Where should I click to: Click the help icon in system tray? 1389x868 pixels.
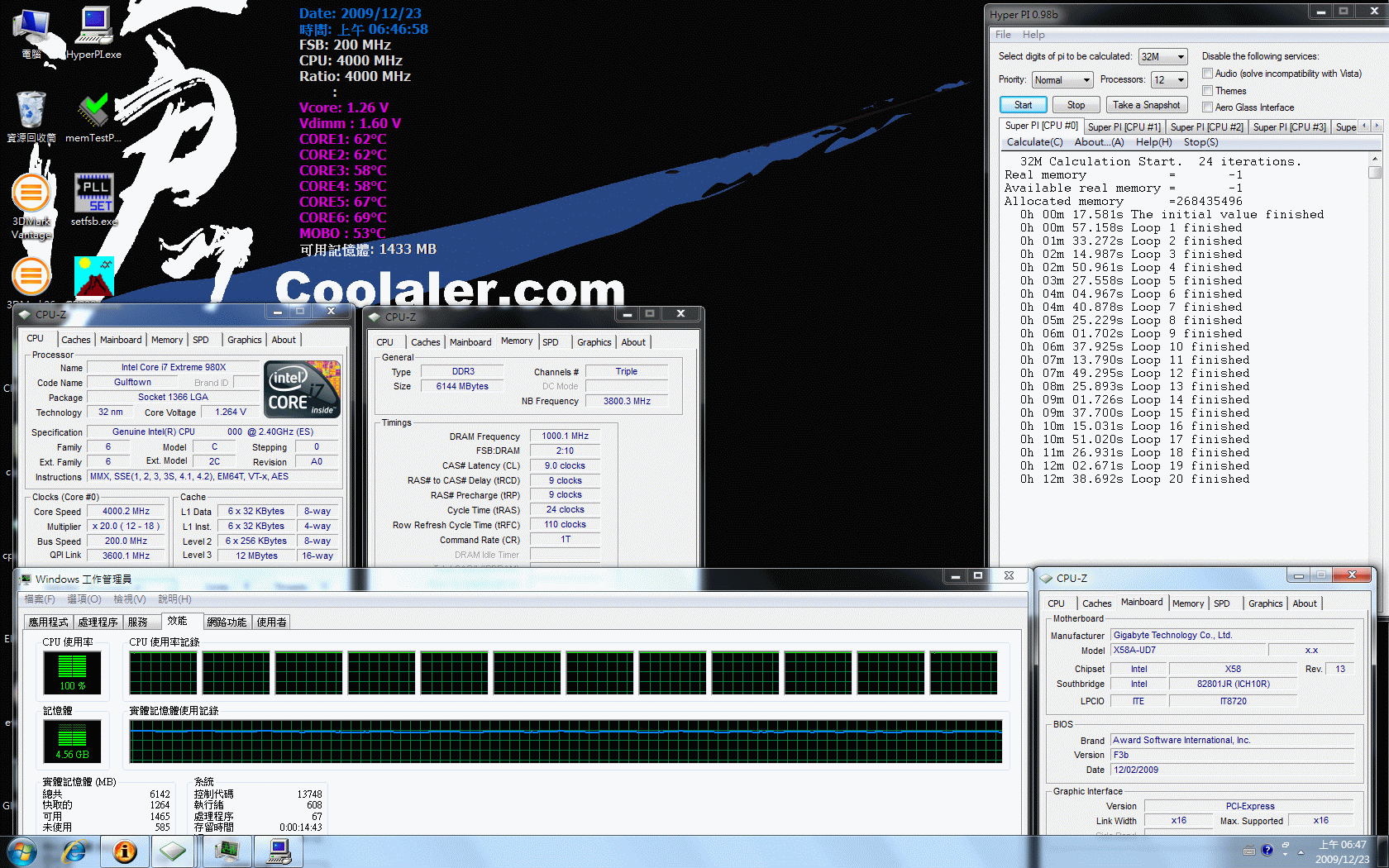(1267, 850)
